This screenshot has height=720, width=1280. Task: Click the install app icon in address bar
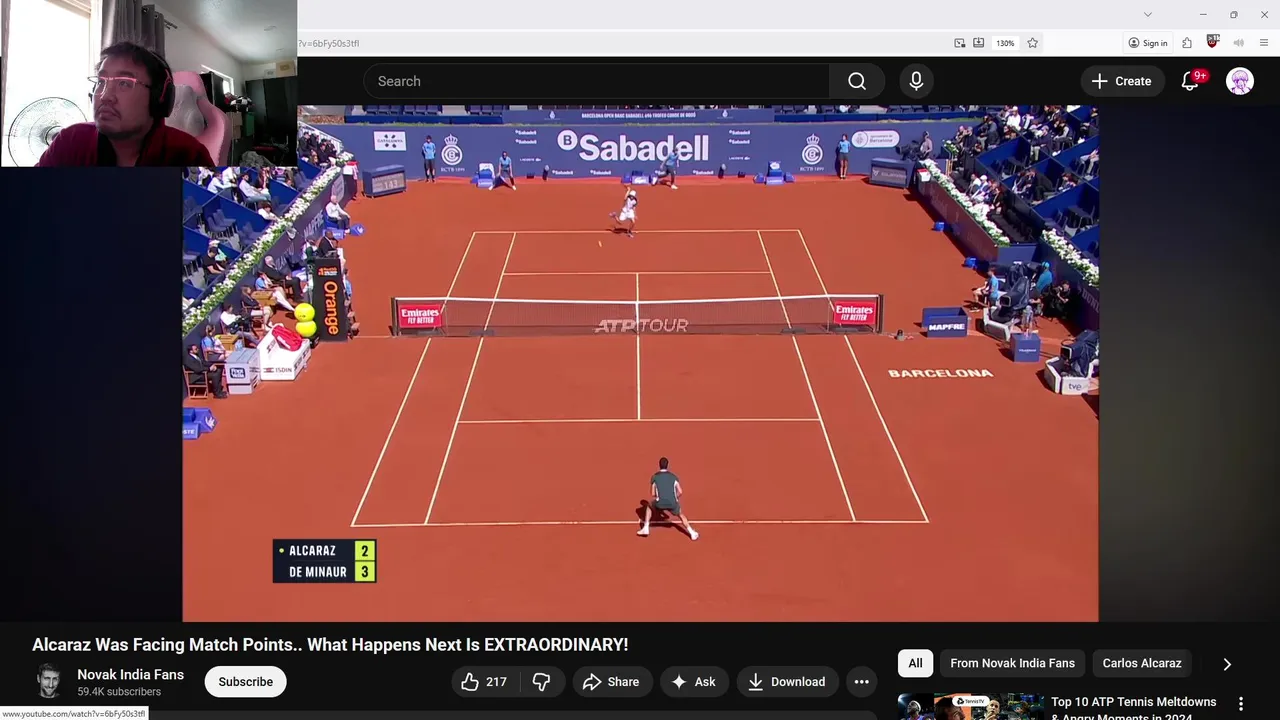click(979, 43)
